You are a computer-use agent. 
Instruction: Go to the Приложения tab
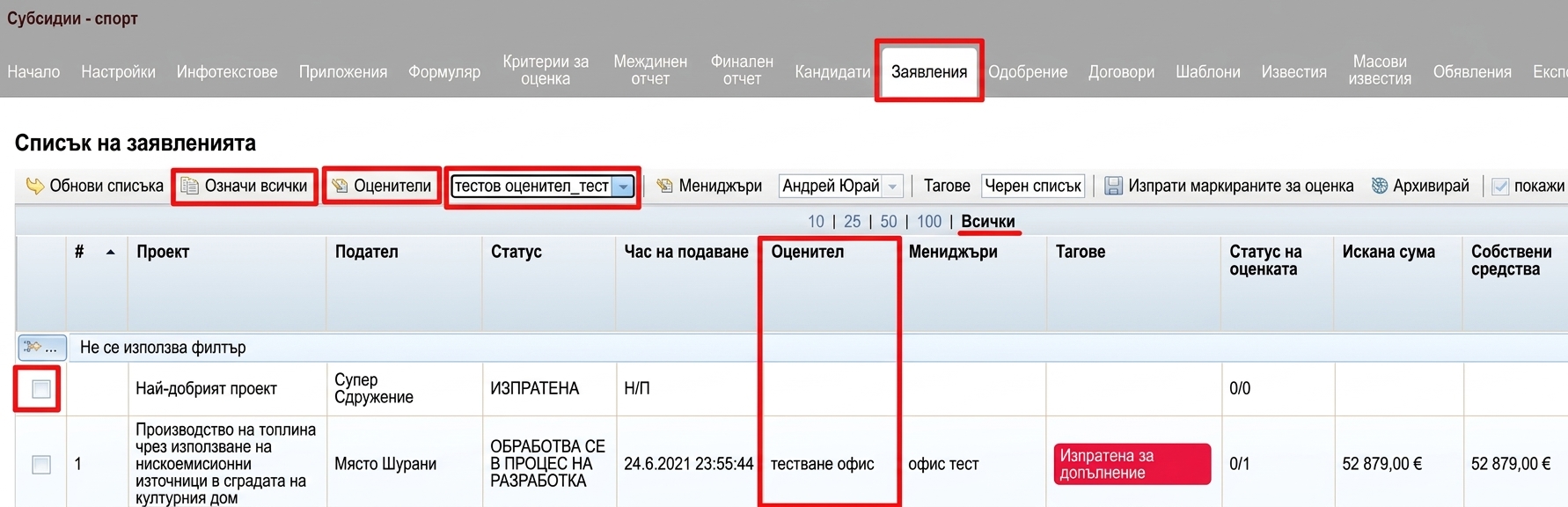pos(343,72)
